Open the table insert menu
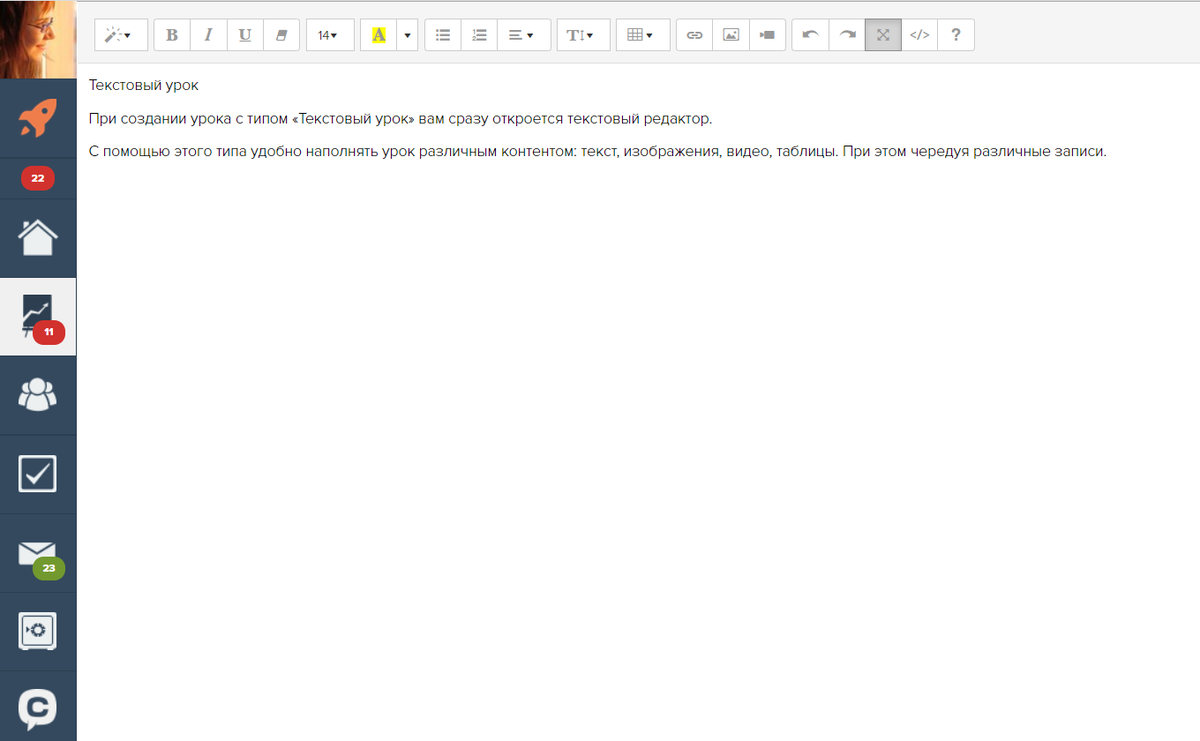 pyautogui.click(x=640, y=35)
